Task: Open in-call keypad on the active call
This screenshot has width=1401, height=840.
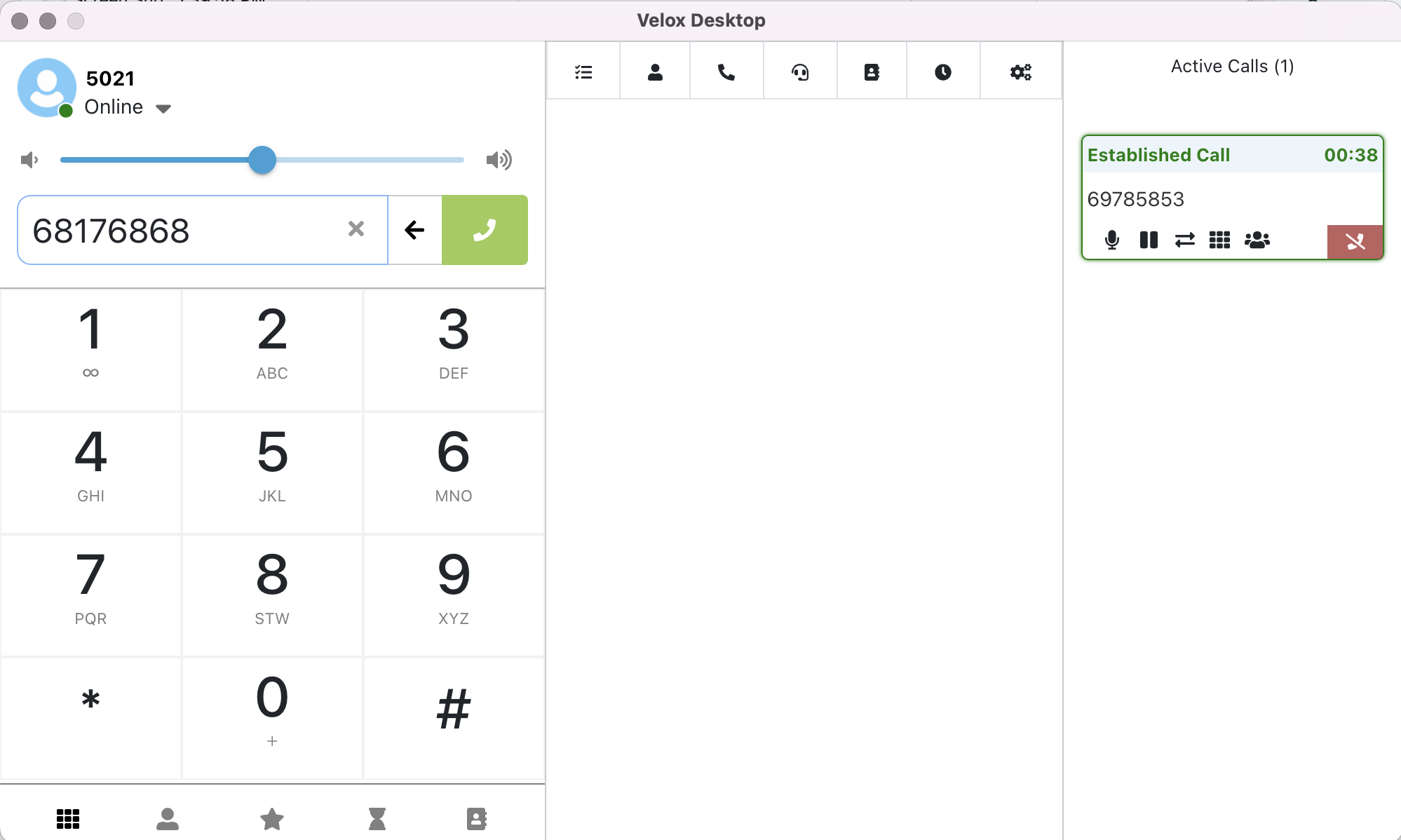Action: [1219, 240]
